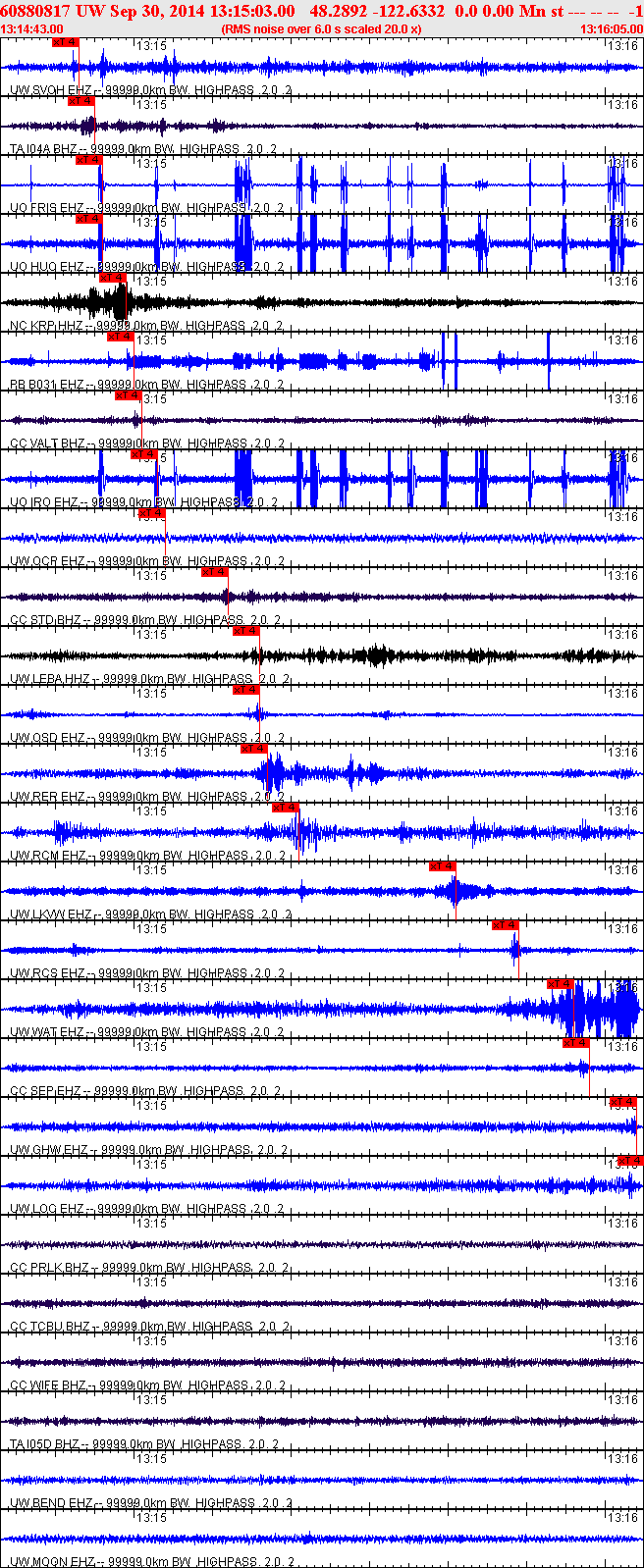Click the red pick marker on UW SVOH trace
This screenshot has height=1568, width=644.
[x=64, y=42]
